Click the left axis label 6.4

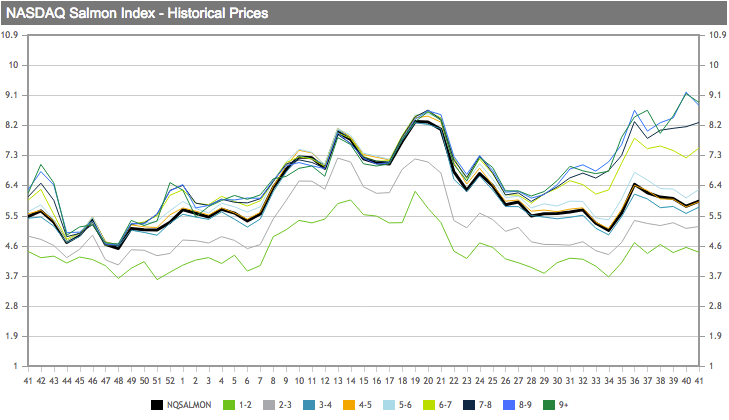click(11, 185)
